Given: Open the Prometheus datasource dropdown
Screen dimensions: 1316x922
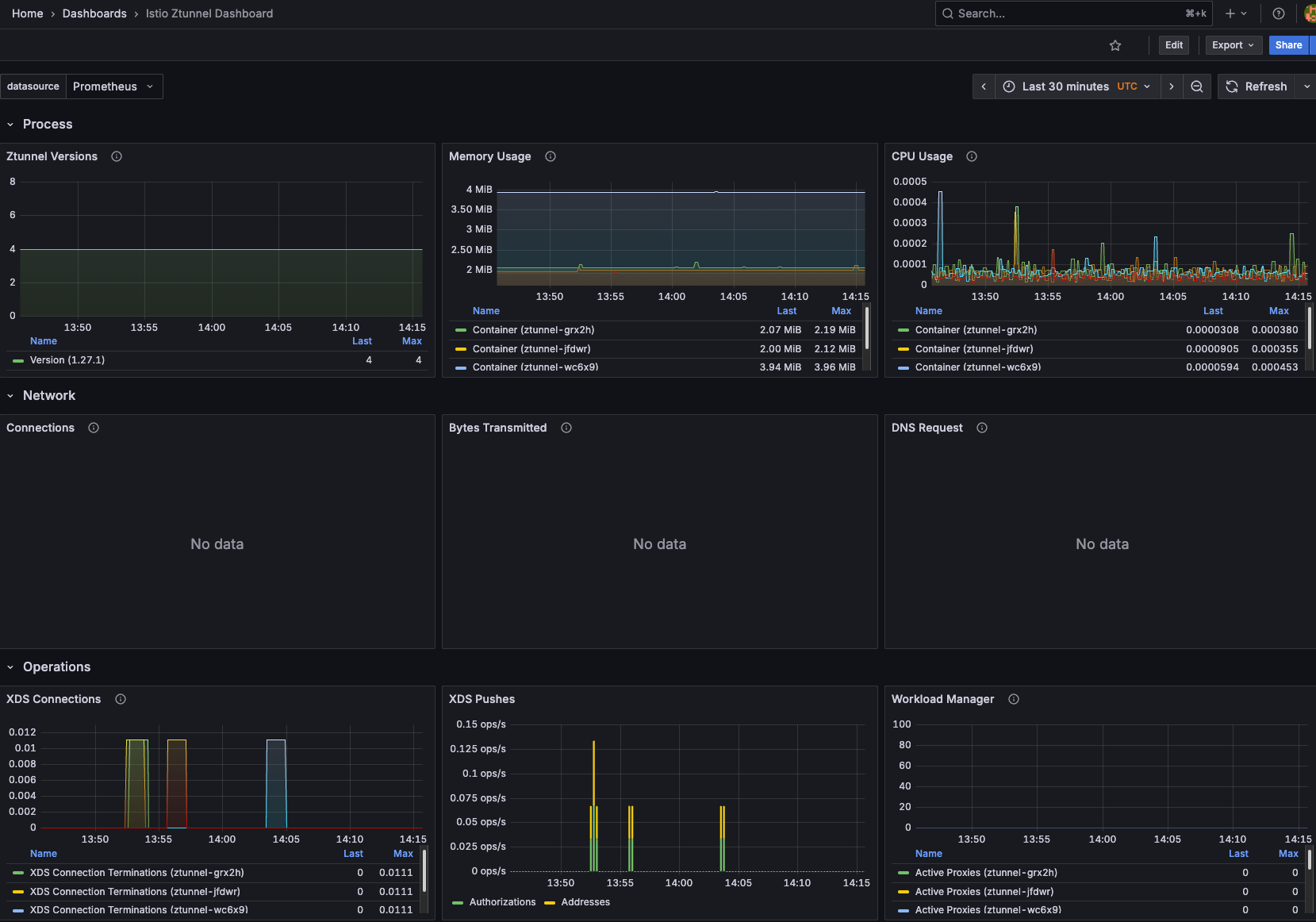Looking at the screenshot, I should click(113, 86).
